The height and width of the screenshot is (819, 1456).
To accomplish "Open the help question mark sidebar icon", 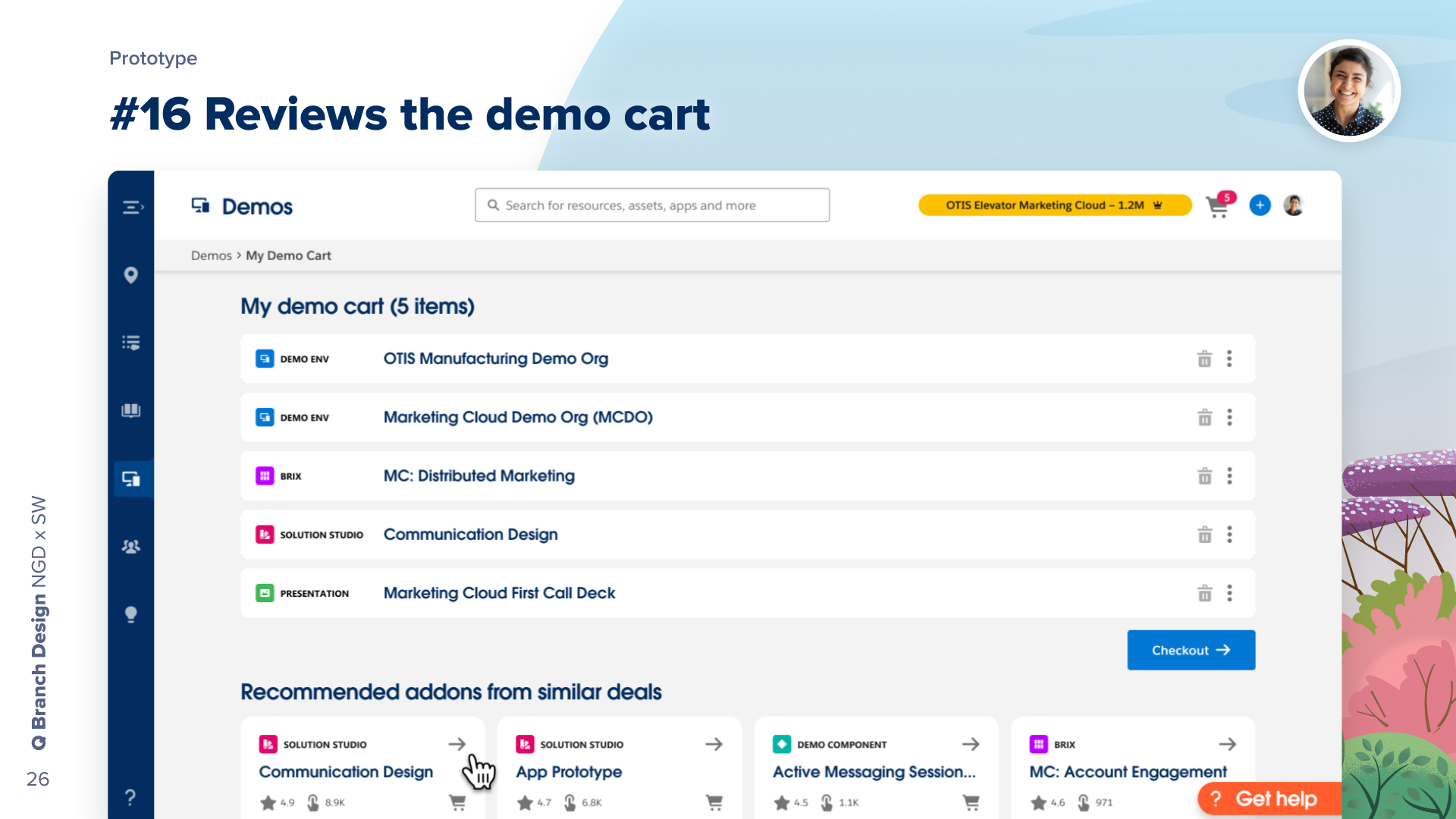I will click(130, 797).
